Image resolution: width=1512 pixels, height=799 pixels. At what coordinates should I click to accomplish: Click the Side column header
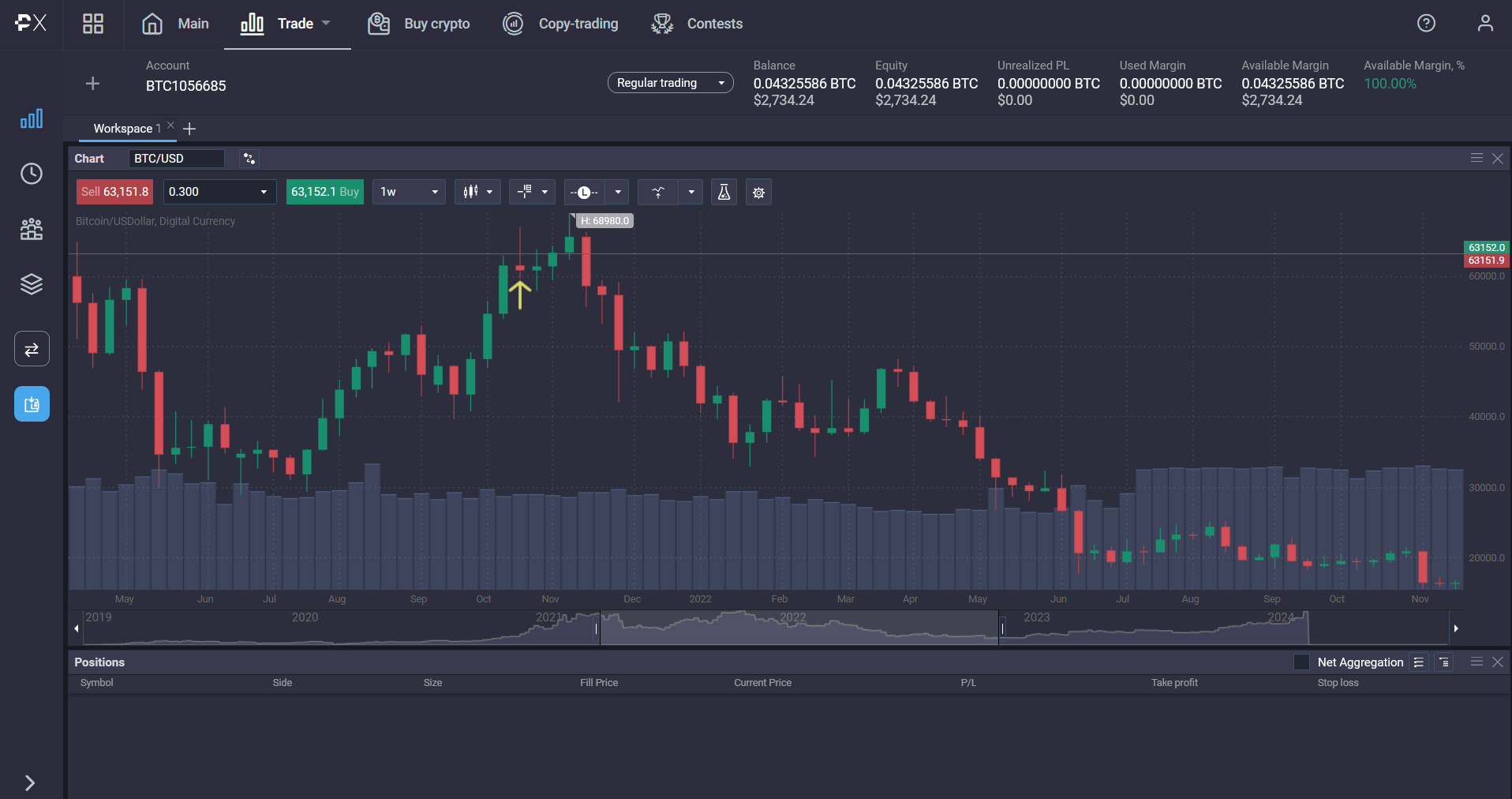283,683
